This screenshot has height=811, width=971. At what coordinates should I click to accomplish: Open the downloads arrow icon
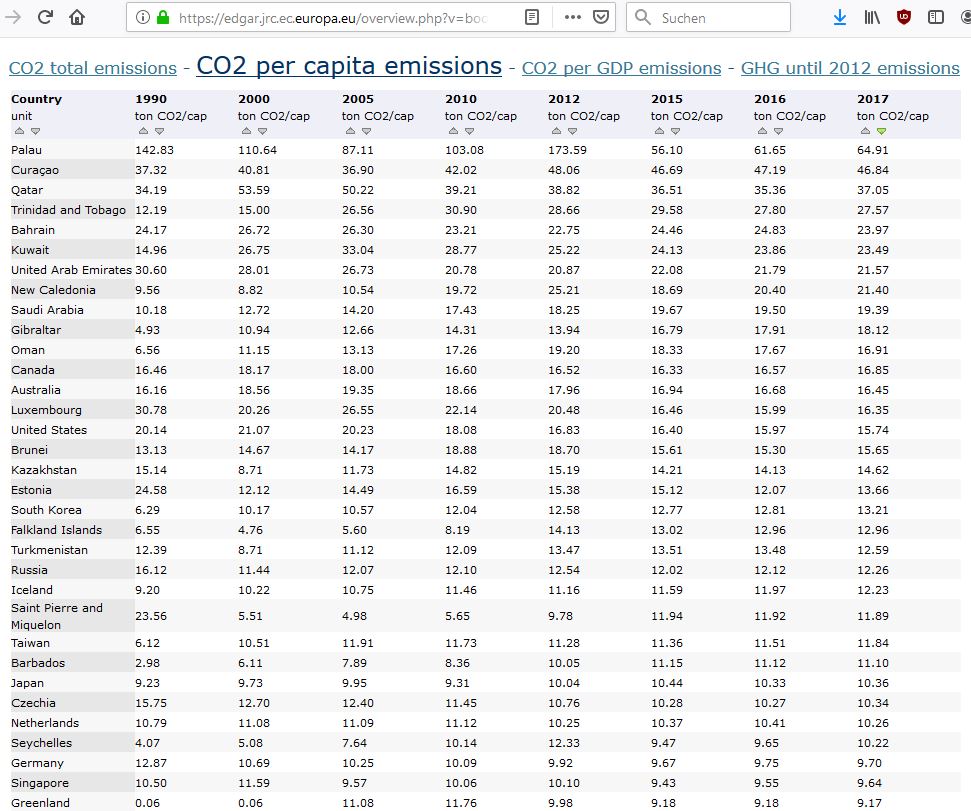coord(840,17)
